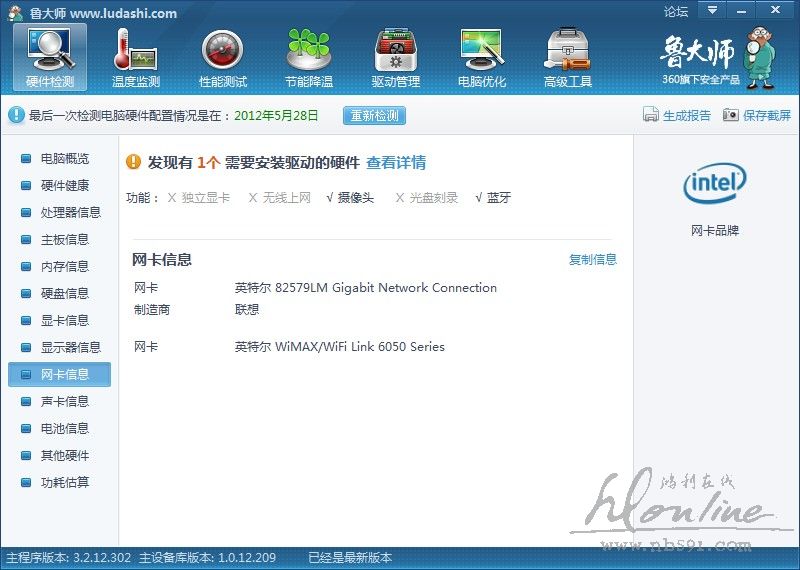800x570 pixels.
Task: Open the 驱动管理 driver management
Action: [x=395, y=58]
